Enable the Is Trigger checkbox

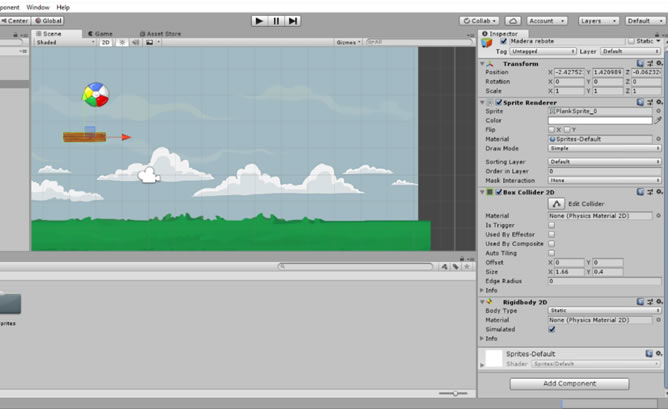click(551, 225)
